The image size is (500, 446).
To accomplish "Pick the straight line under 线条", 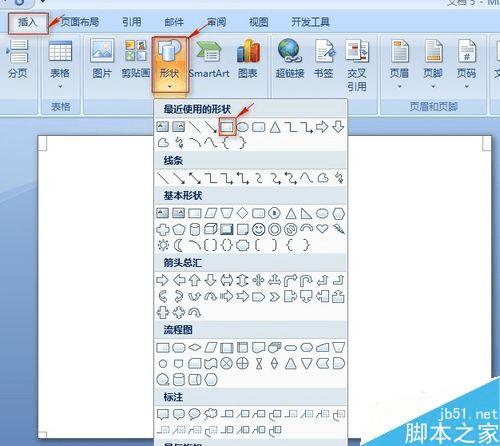I will (x=163, y=178).
